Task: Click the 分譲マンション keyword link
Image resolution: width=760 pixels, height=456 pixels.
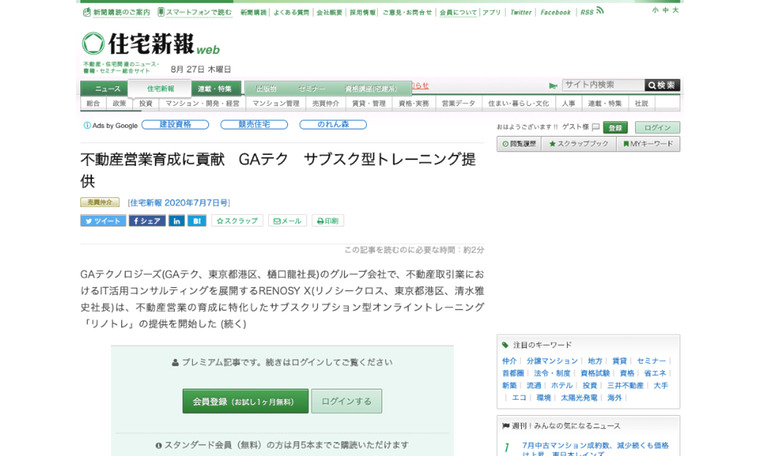Action: (x=552, y=361)
